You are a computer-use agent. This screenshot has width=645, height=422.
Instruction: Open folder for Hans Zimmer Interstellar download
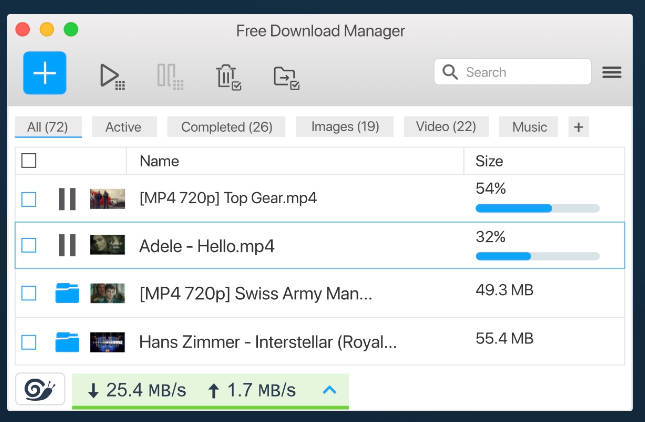click(67, 342)
